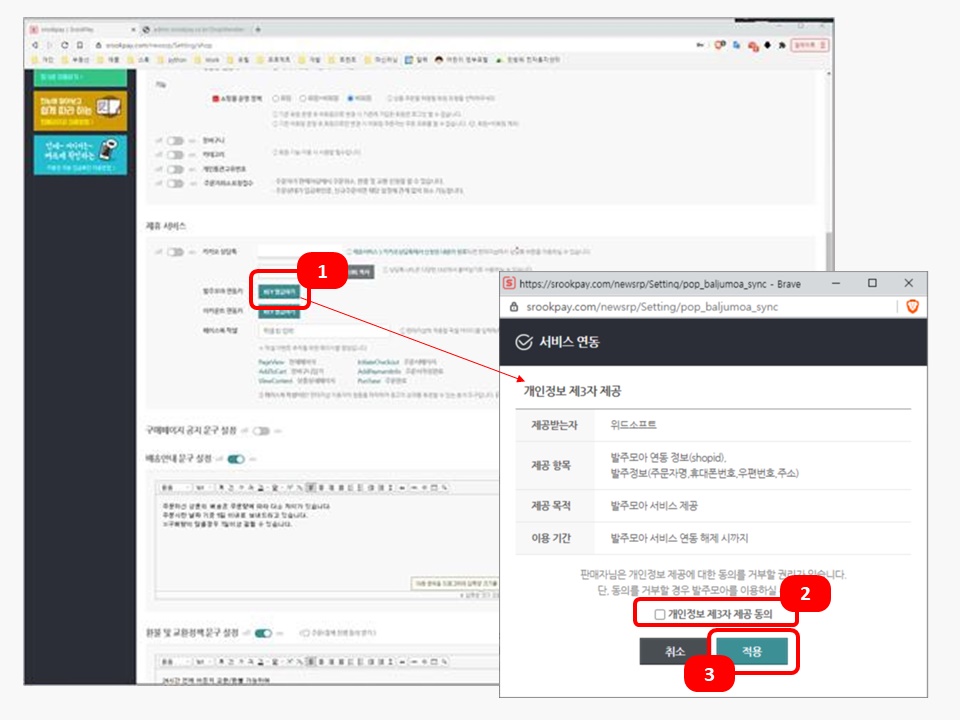960x720 pixels.
Task: Click the Brave shield icon in popup
Action: pos(912,307)
